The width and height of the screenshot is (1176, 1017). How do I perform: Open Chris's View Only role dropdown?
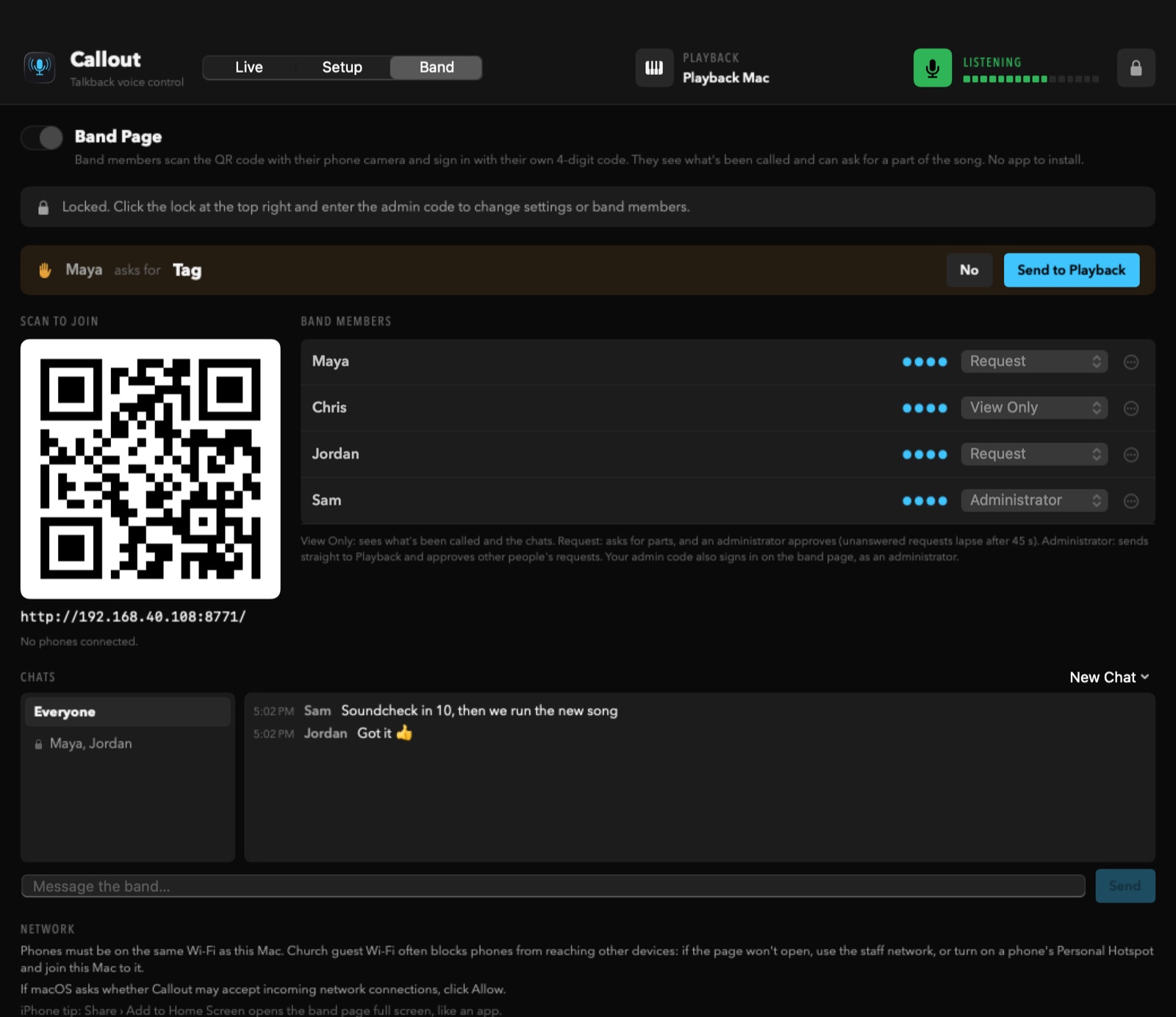(x=1034, y=408)
